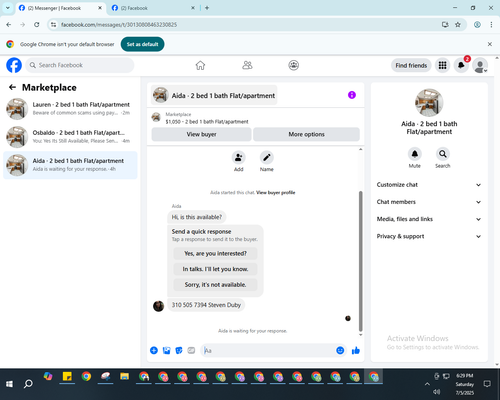Edit the chat name

267,158
